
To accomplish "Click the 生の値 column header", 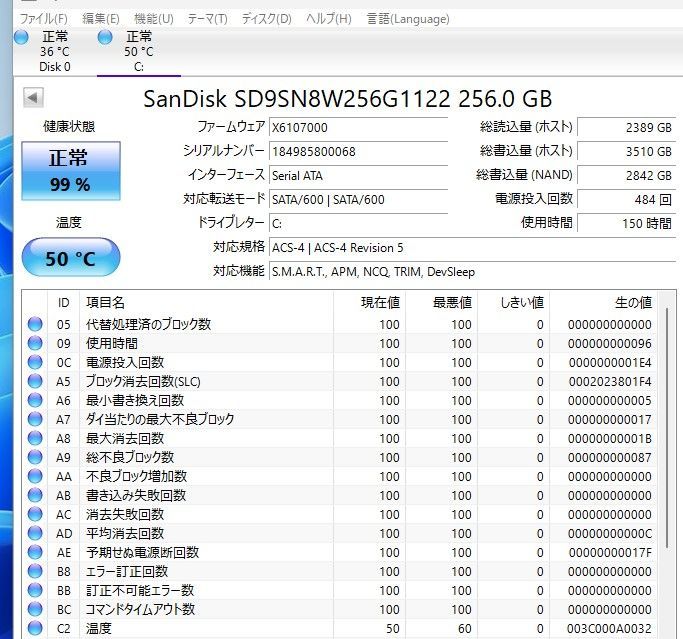I will 604,302.
